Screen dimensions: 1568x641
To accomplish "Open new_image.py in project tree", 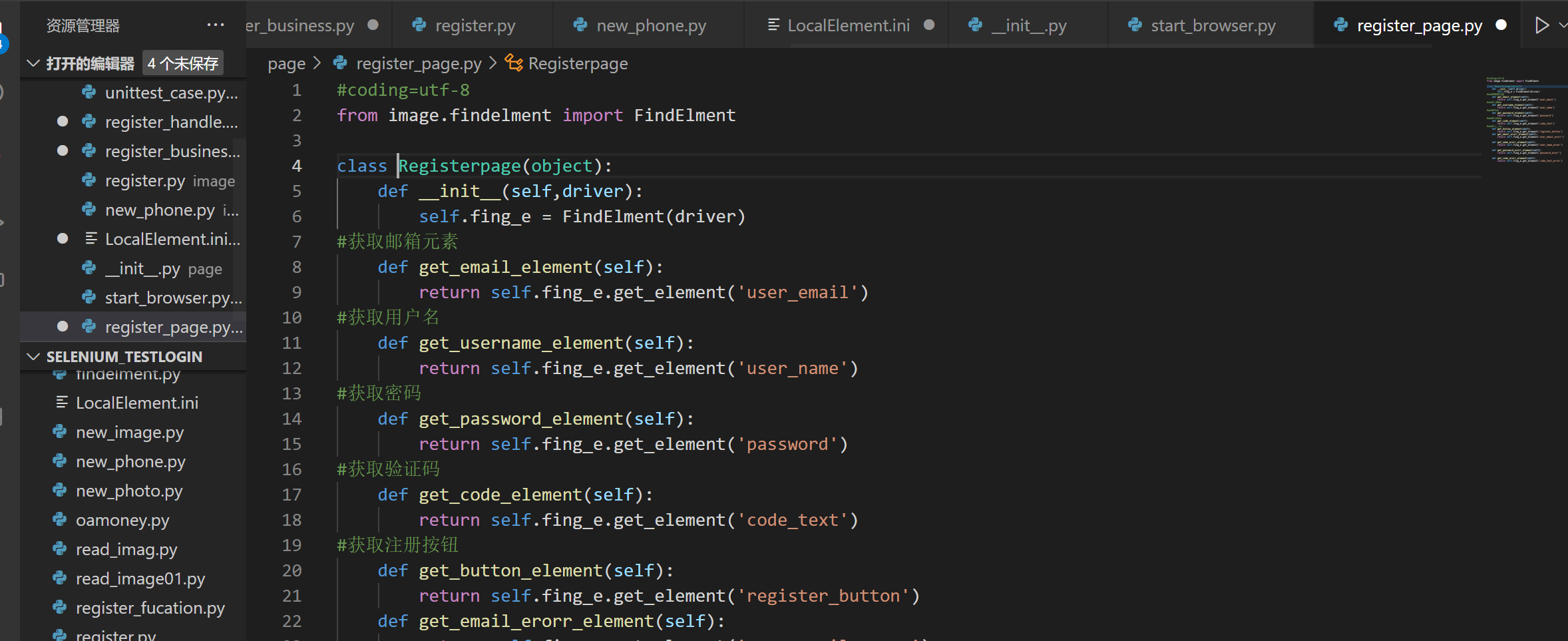I will point(133,432).
